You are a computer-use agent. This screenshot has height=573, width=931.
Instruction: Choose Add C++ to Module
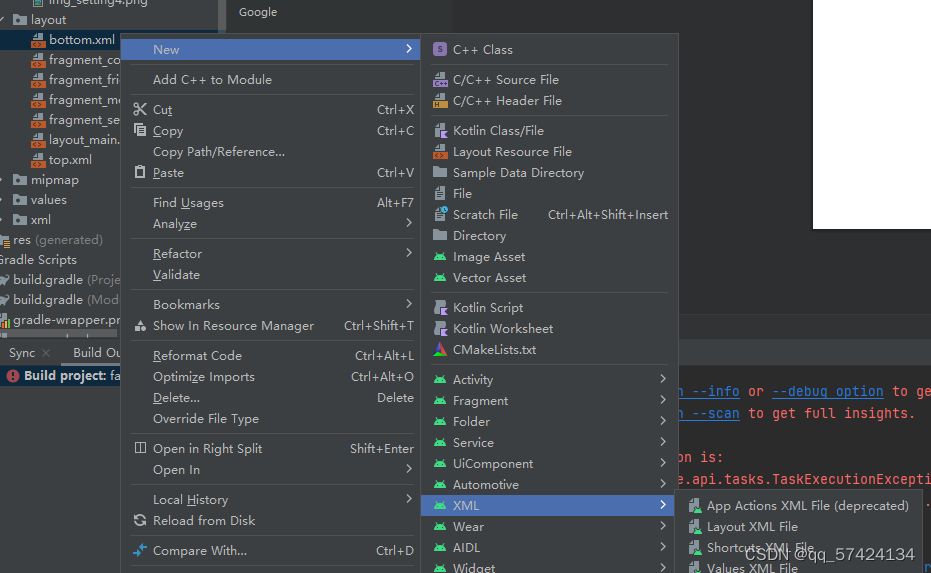point(270,80)
